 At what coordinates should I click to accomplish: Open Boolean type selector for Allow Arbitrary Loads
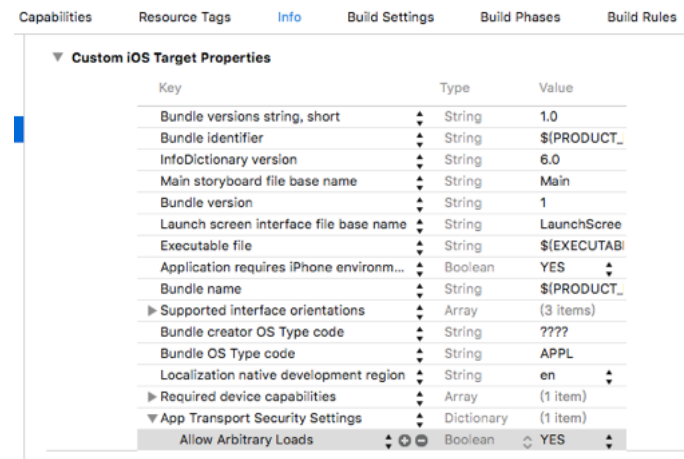tap(525, 441)
